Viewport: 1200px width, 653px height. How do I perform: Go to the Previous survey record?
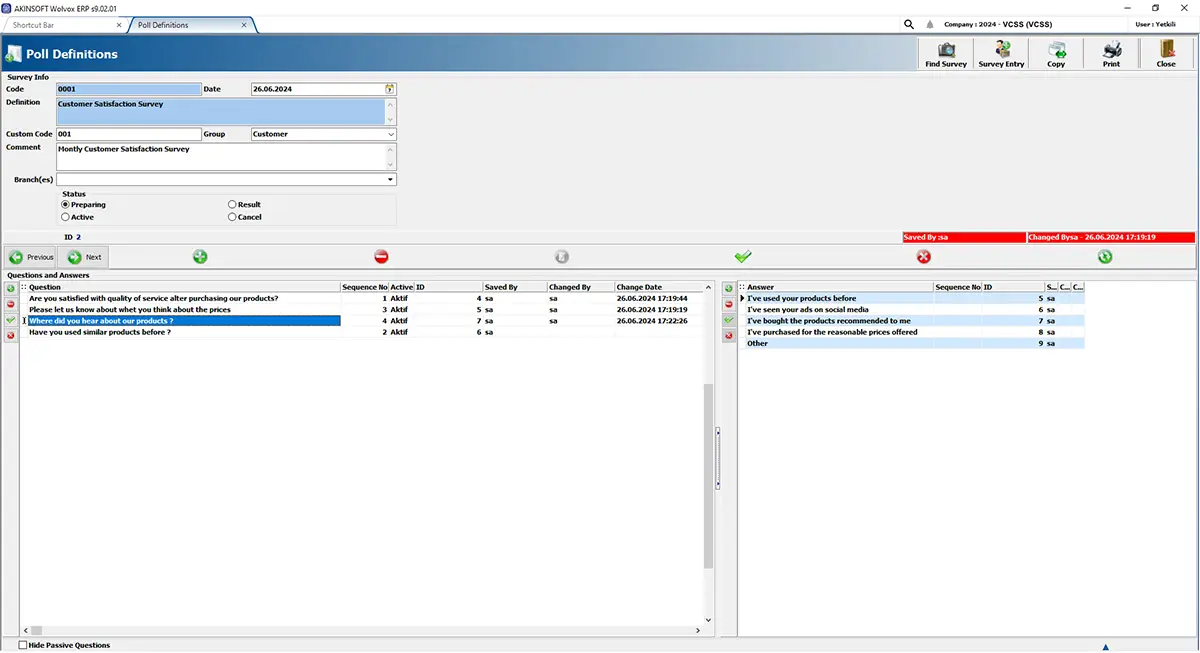click(x=31, y=257)
